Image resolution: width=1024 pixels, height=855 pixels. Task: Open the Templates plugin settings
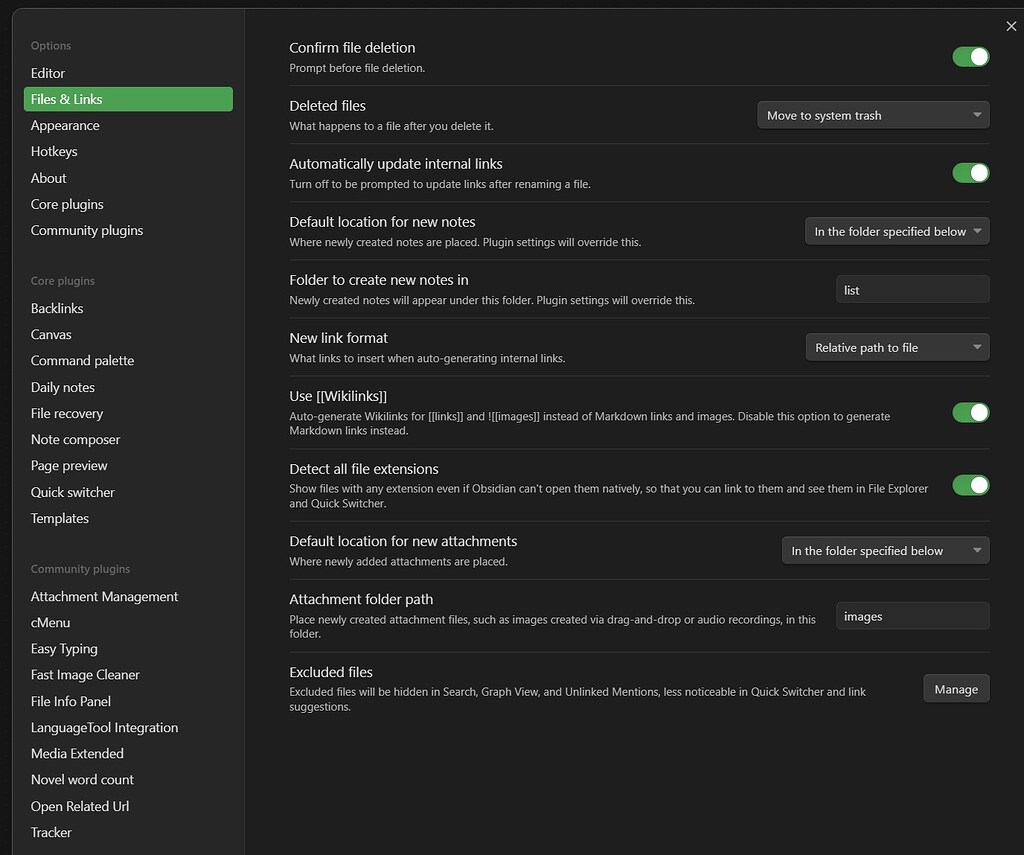click(59, 518)
